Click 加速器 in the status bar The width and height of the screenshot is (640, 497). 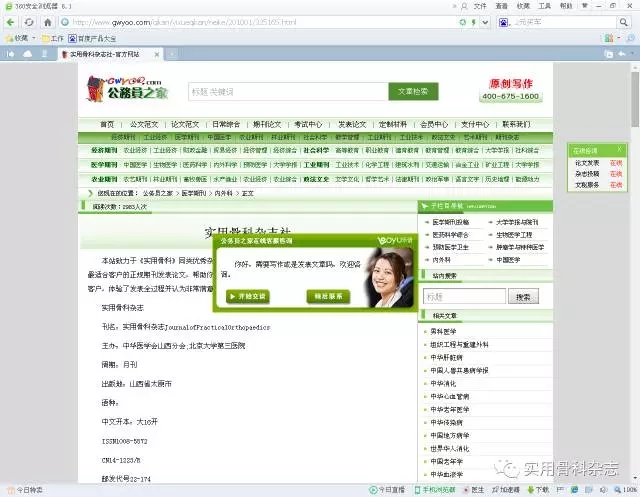pyautogui.click(x=506, y=490)
